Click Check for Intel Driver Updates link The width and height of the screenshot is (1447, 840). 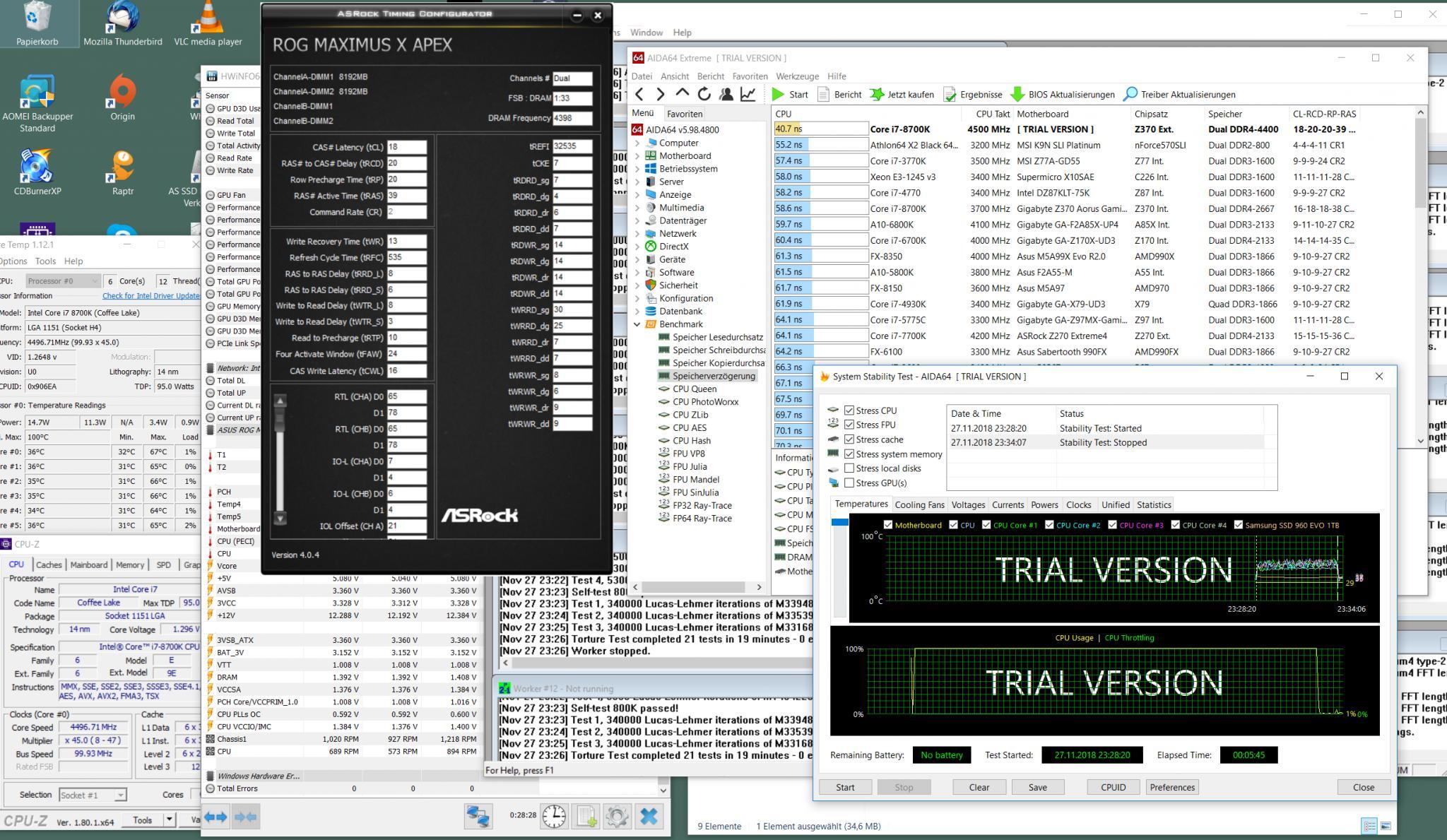pyautogui.click(x=151, y=296)
